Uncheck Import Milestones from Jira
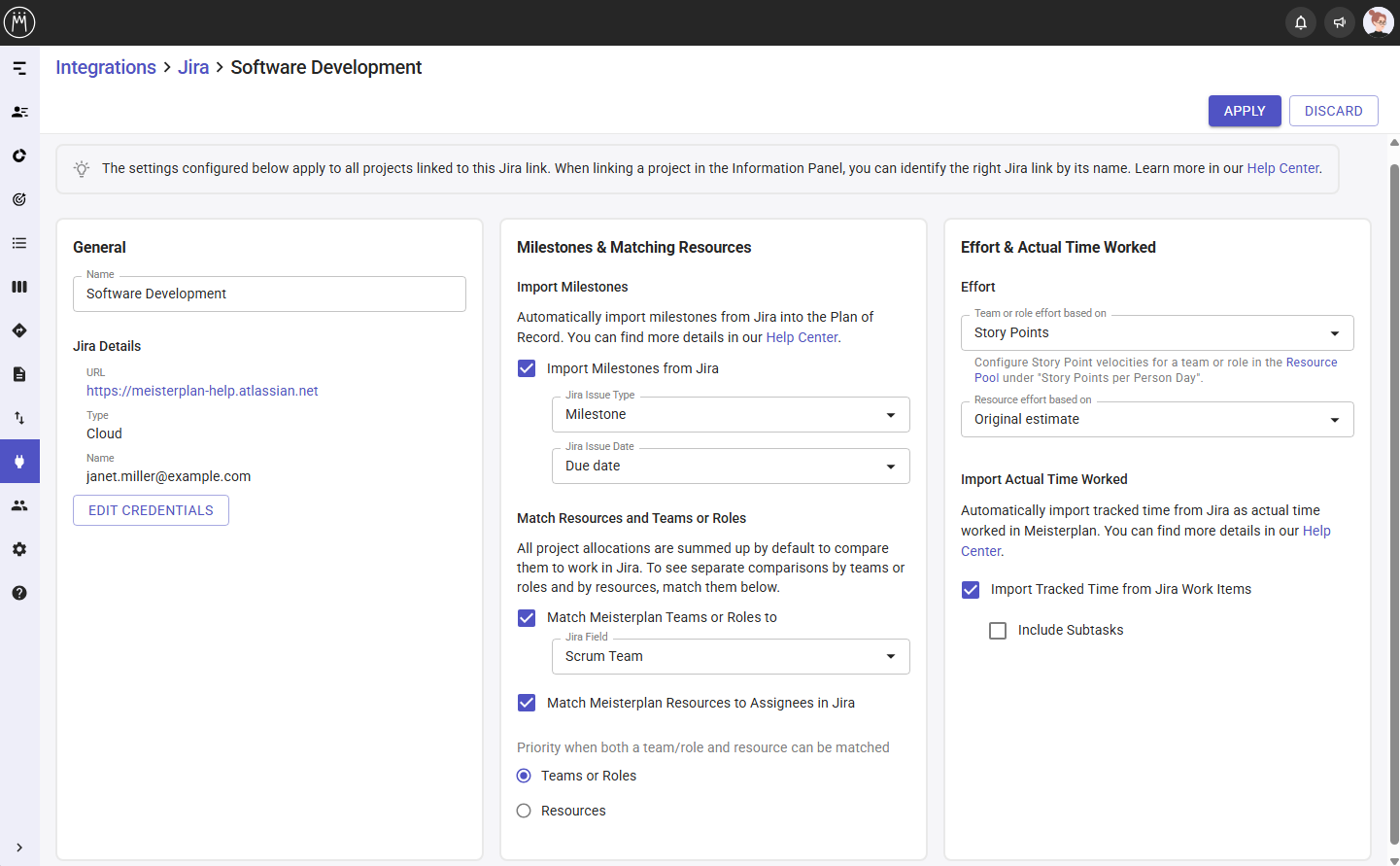This screenshot has height=866, width=1400. click(x=526, y=368)
